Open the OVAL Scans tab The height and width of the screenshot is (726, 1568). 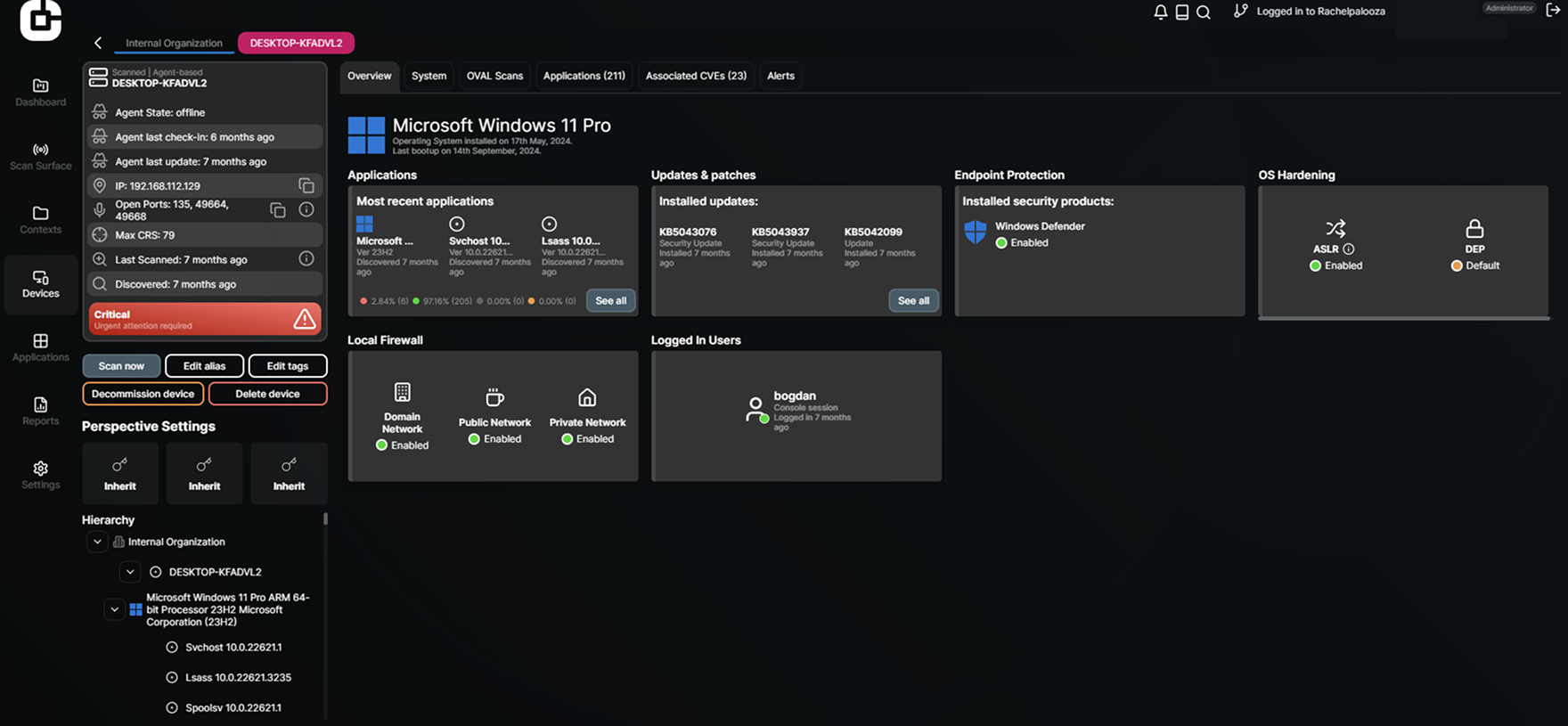[494, 76]
